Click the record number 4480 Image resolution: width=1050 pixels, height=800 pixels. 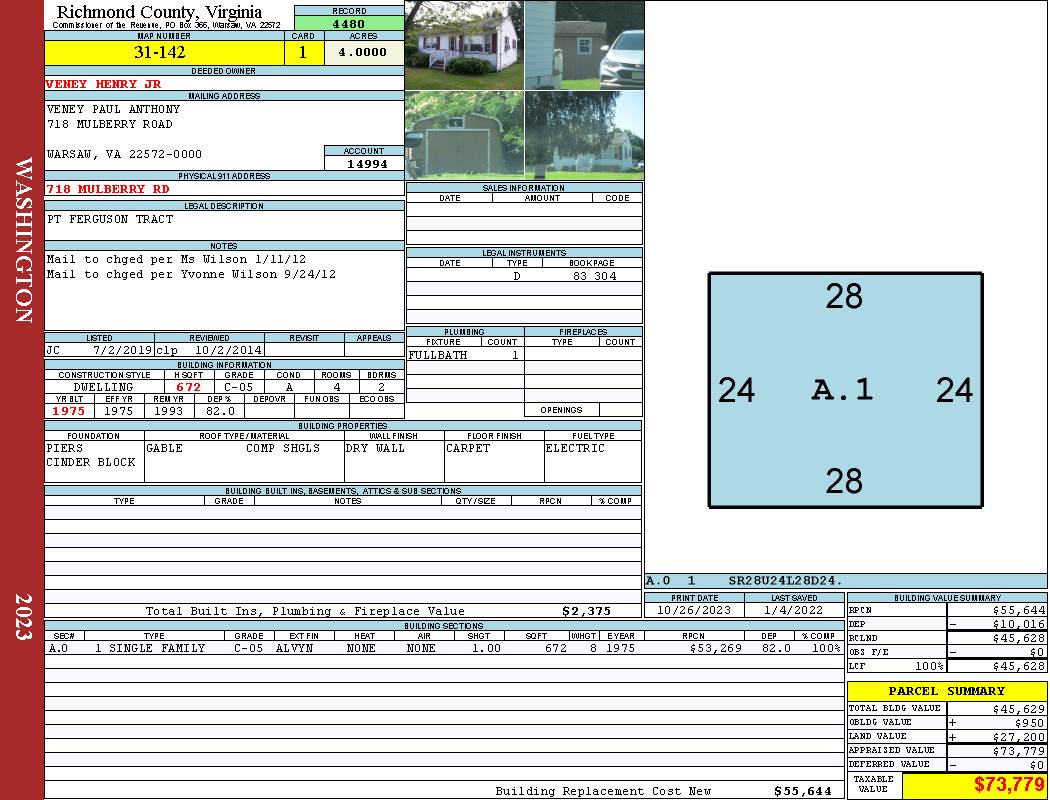pos(349,24)
